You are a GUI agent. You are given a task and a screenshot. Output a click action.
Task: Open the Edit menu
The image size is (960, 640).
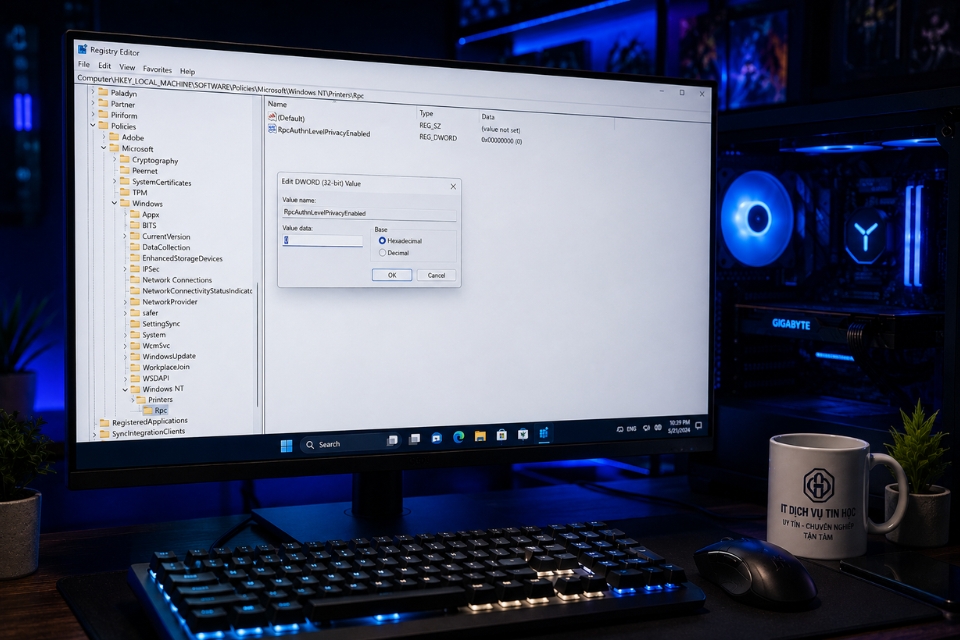click(105, 66)
